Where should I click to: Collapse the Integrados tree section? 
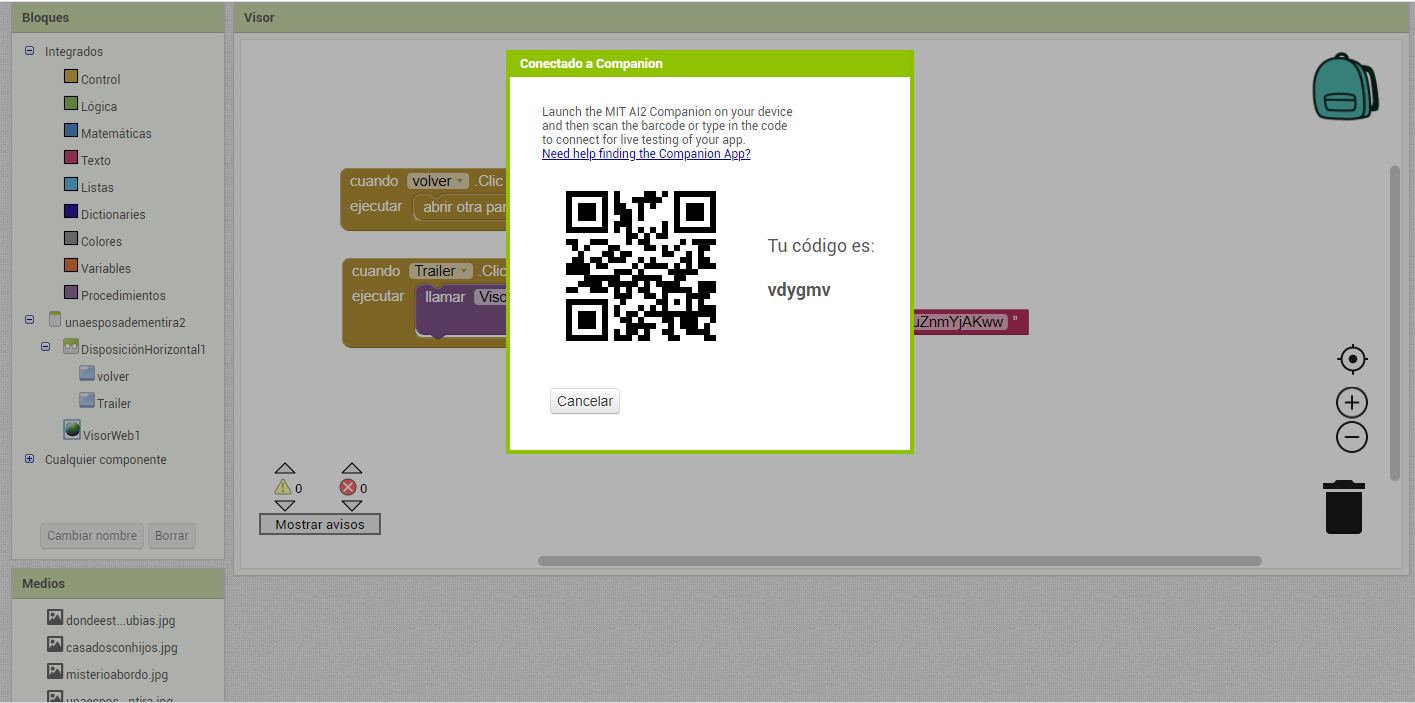point(29,51)
